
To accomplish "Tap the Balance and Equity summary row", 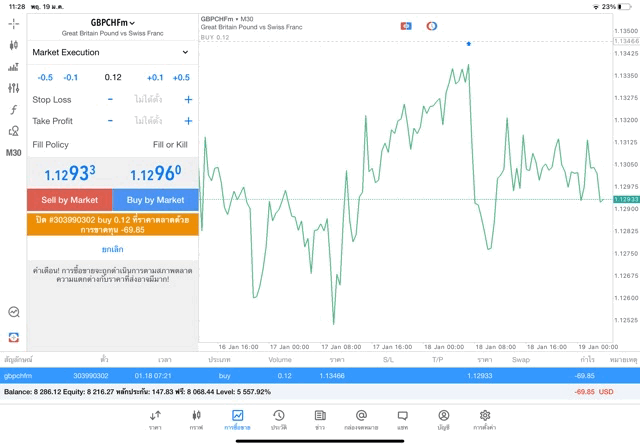I will tap(320, 392).
